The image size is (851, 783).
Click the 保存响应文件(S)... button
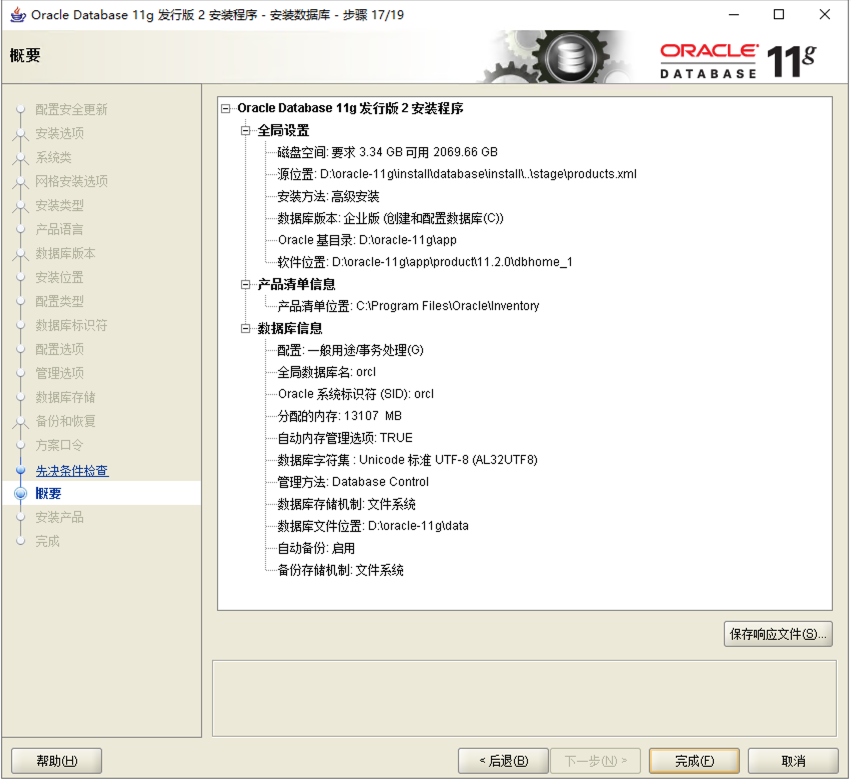click(x=778, y=634)
